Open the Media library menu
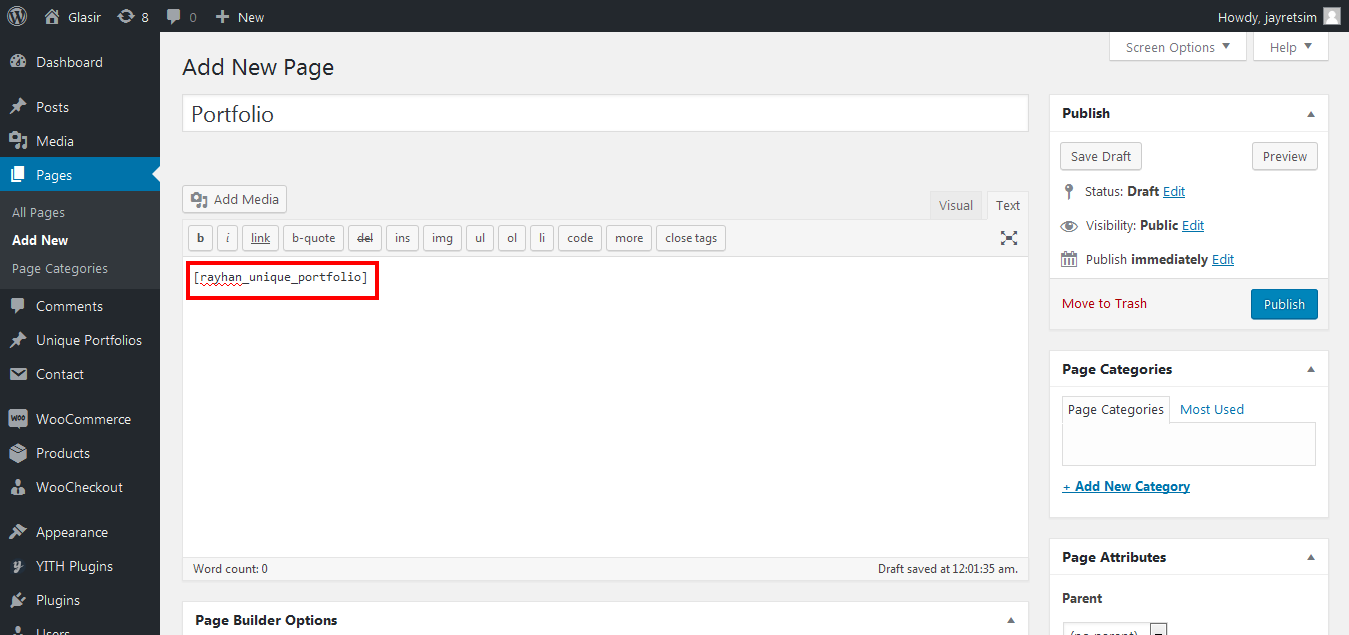Viewport: 1349px width, 635px height. (x=55, y=141)
